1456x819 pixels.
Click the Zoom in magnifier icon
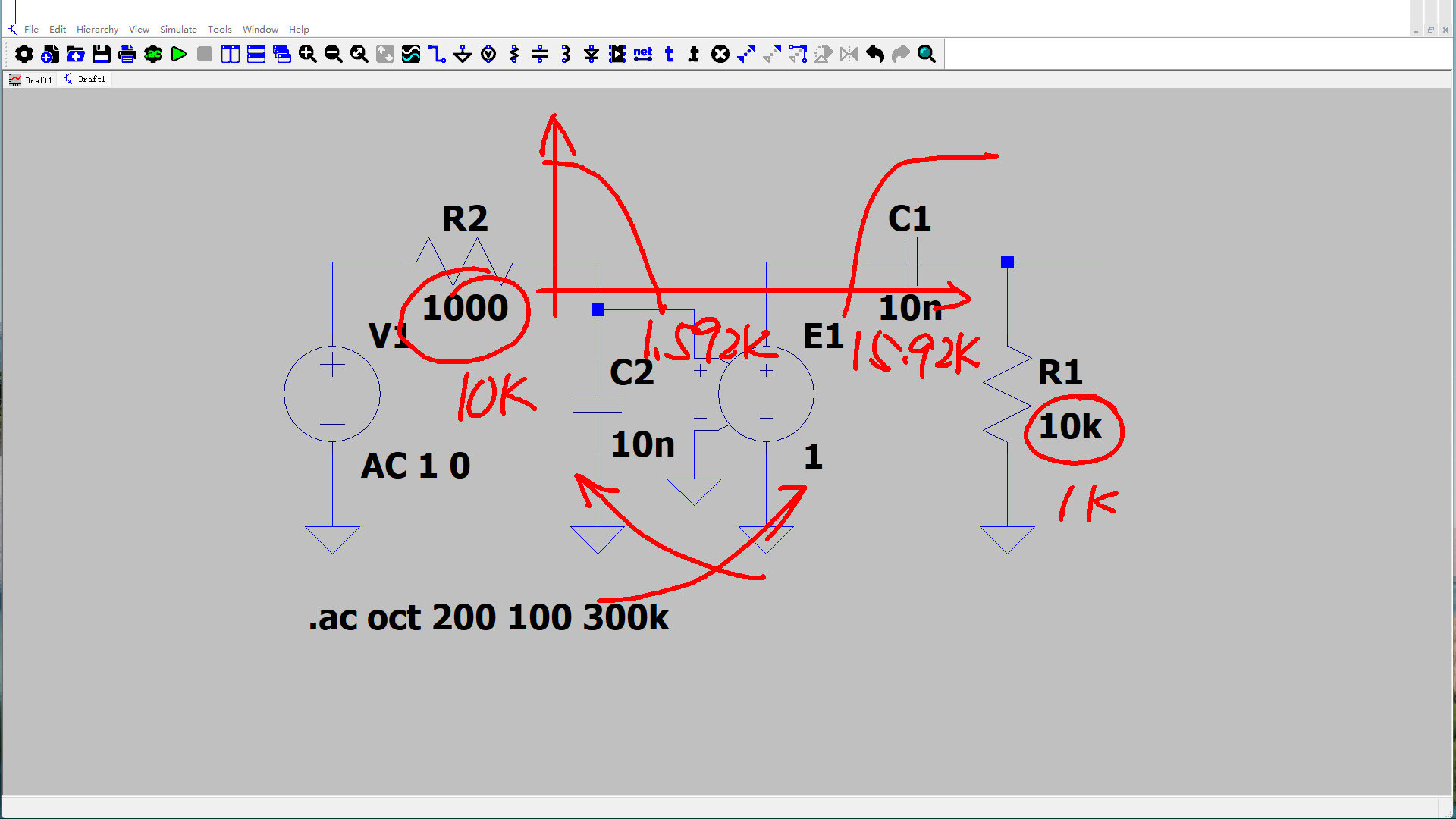click(308, 54)
